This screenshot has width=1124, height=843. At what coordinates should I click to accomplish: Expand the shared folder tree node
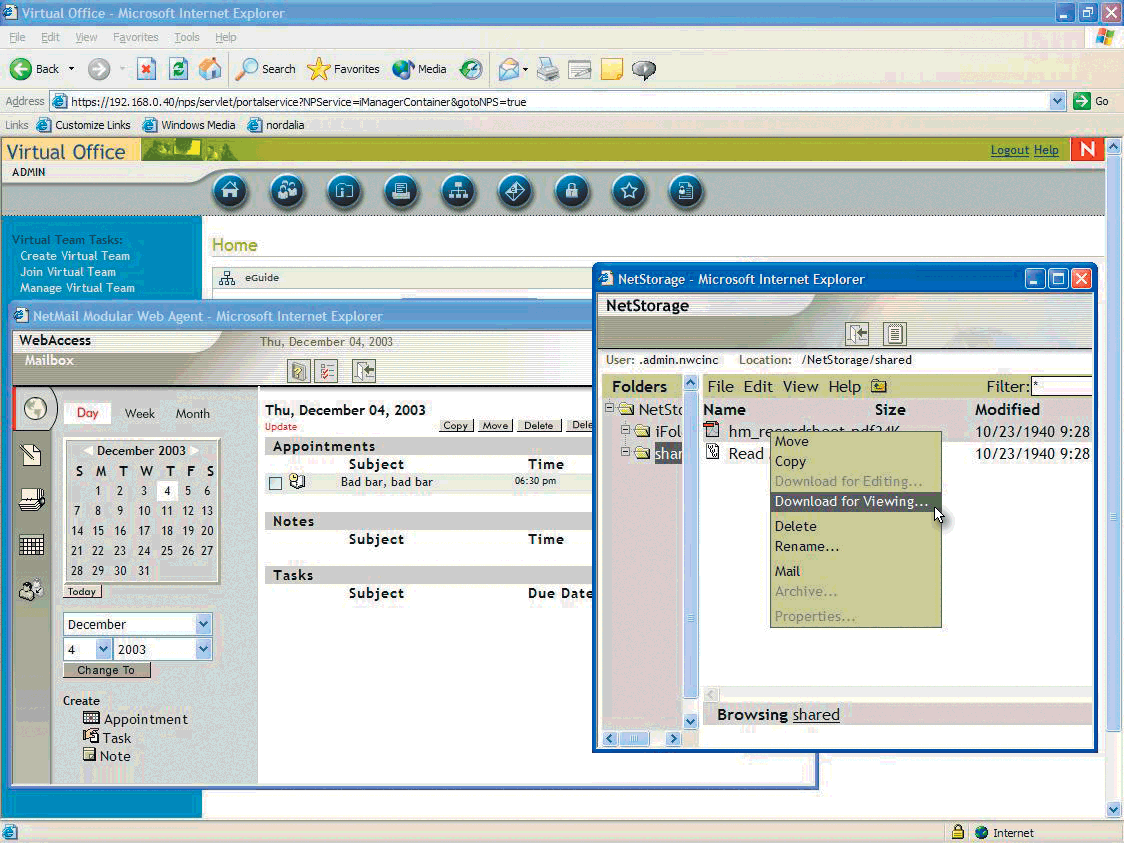tap(625, 452)
